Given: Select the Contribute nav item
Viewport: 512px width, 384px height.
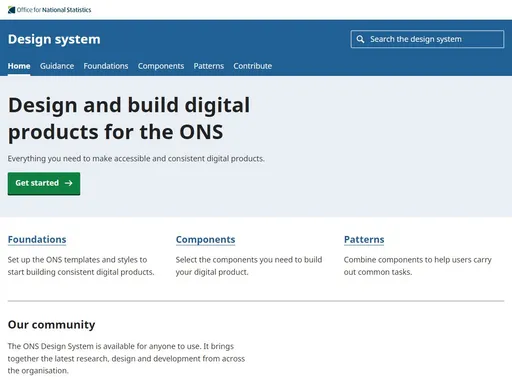Looking at the screenshot, I should pyautogui.click(x=253, y=66).
